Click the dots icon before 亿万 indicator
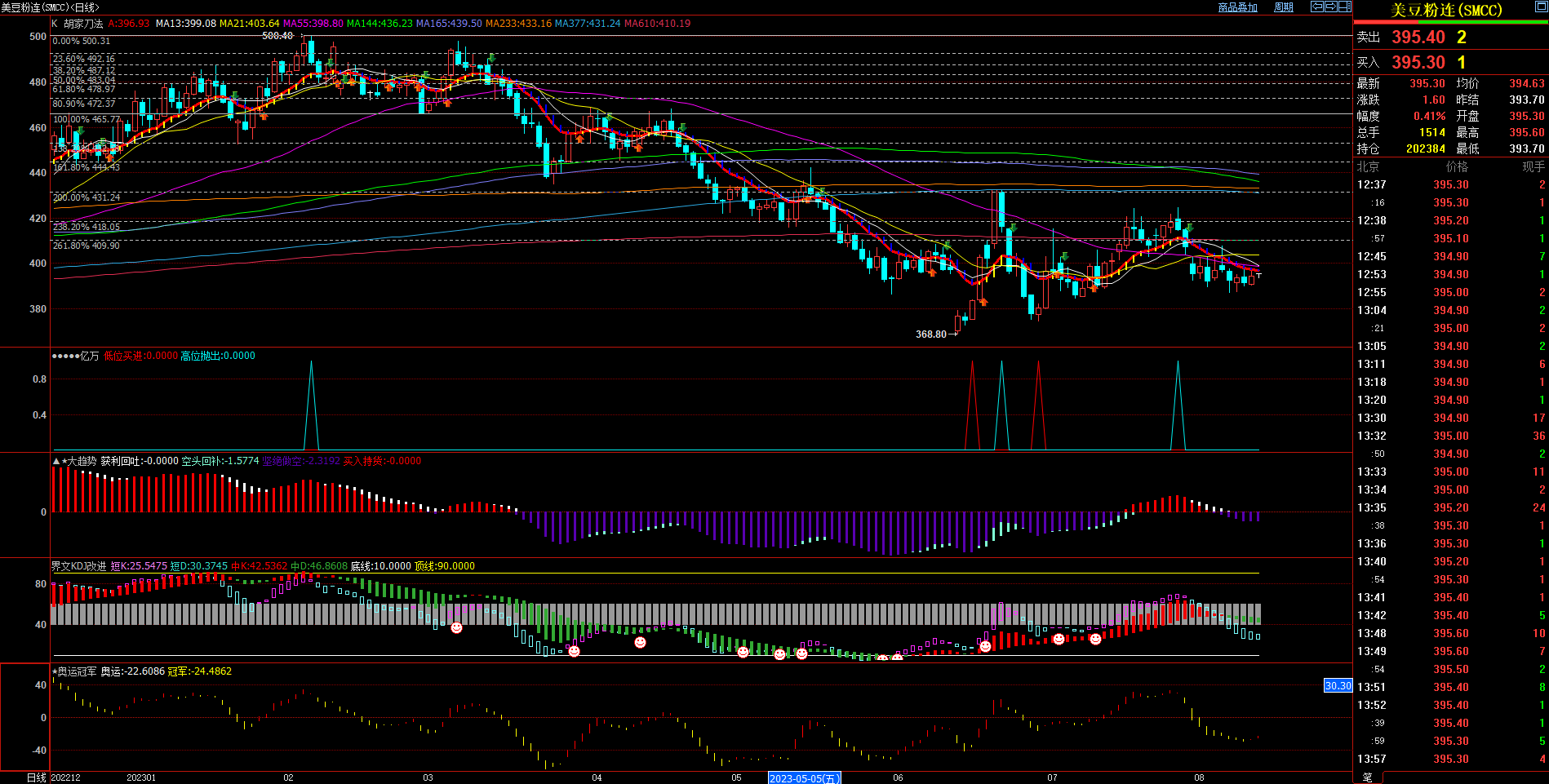1549x784 pixels. click(x=65, y=357)
